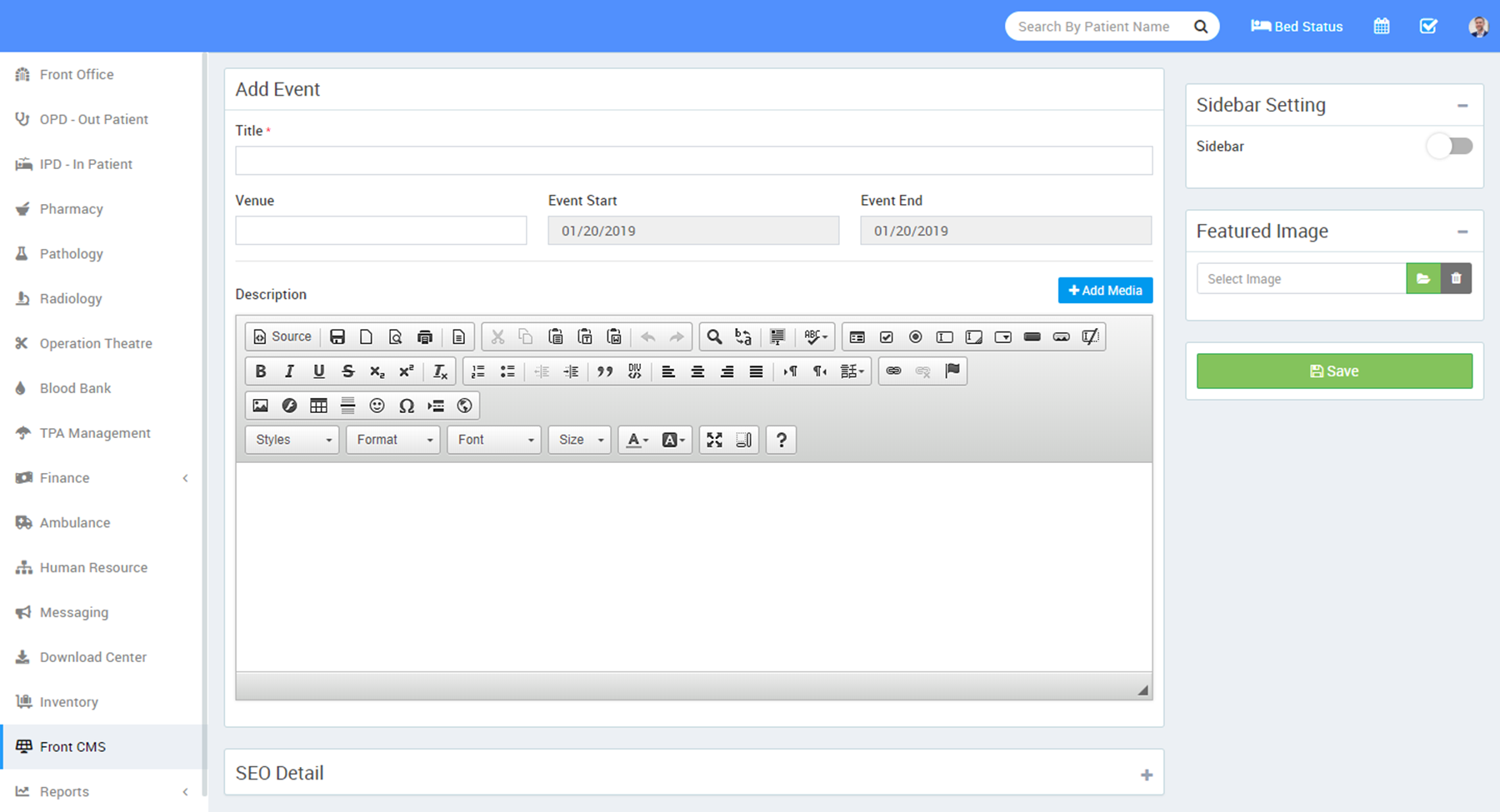1500x812 pixels.
Task: Open the Font dropdown
Action: 494,440
